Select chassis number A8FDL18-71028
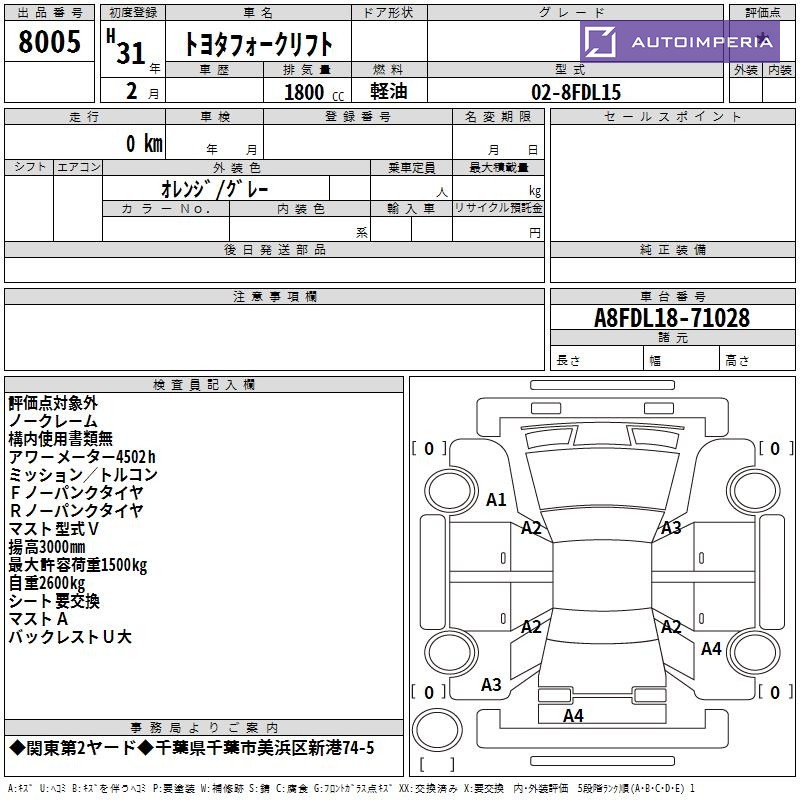 coord(672,318)
